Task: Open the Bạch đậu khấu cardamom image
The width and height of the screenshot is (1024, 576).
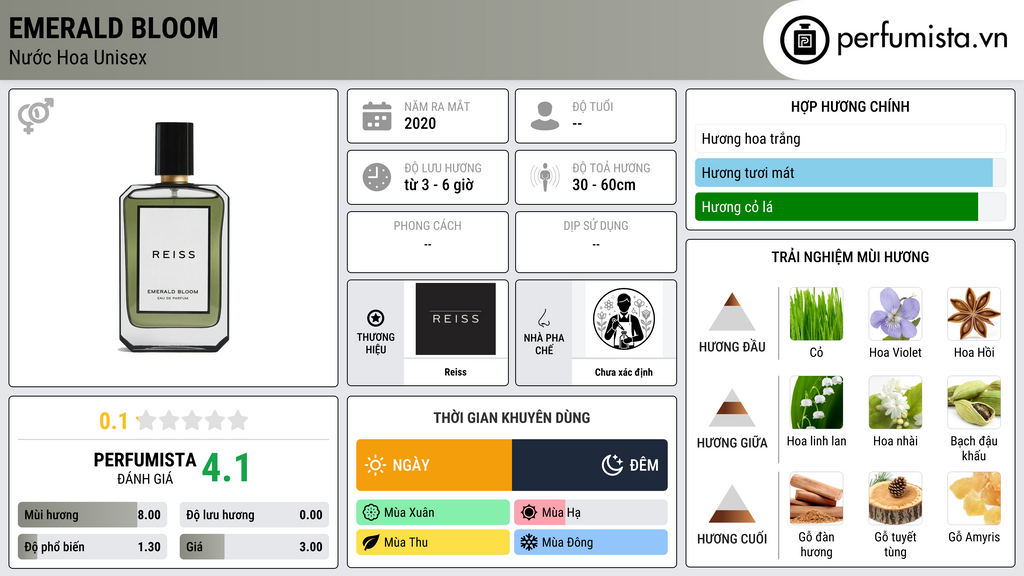Action: click(x=974, y=402)
